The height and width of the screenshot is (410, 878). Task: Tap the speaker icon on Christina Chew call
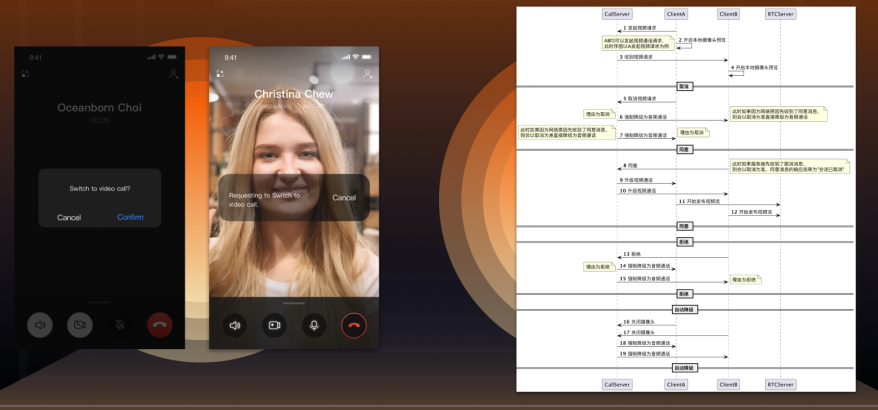[x=235, y=325]
